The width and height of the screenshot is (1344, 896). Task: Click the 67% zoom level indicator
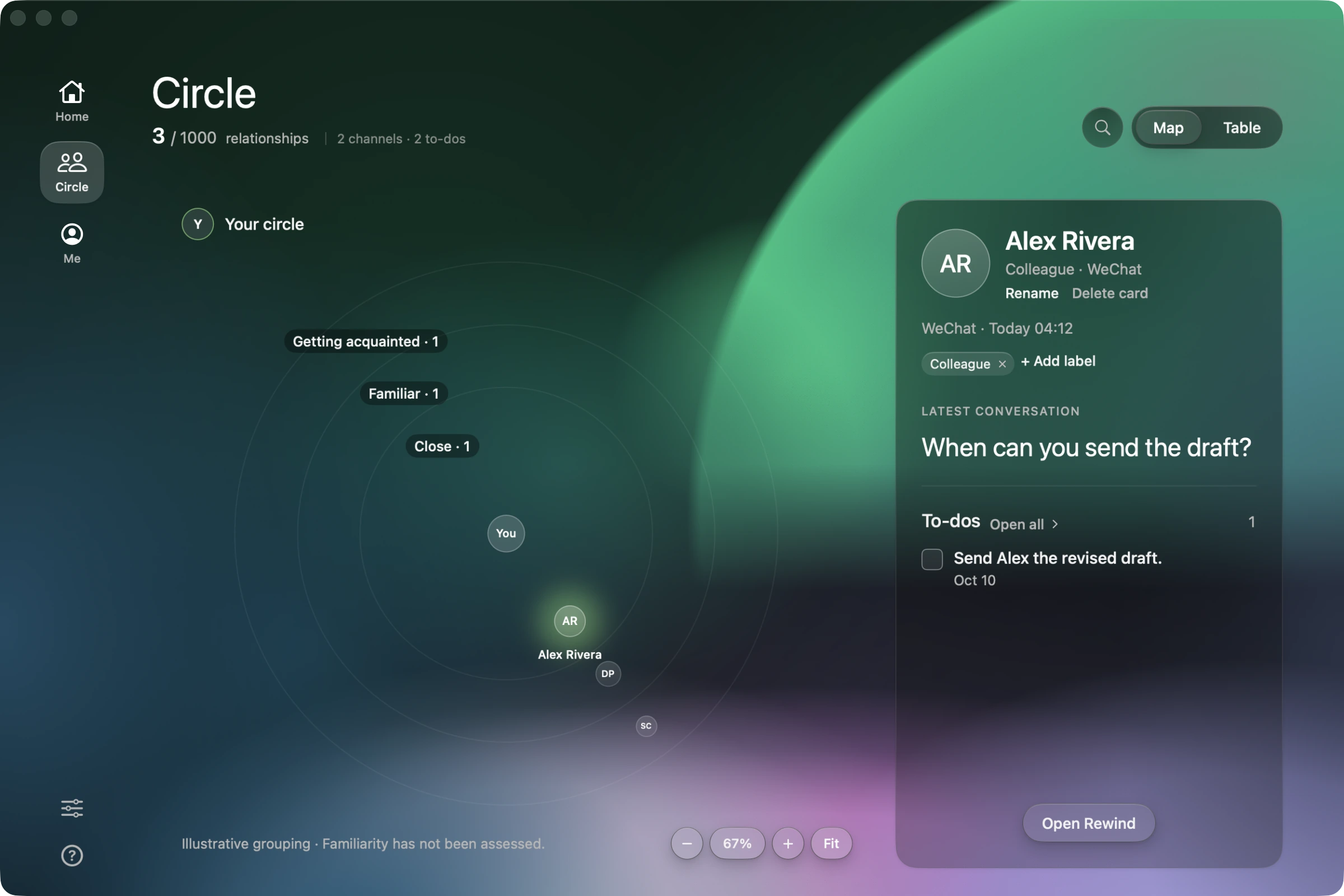737,843
